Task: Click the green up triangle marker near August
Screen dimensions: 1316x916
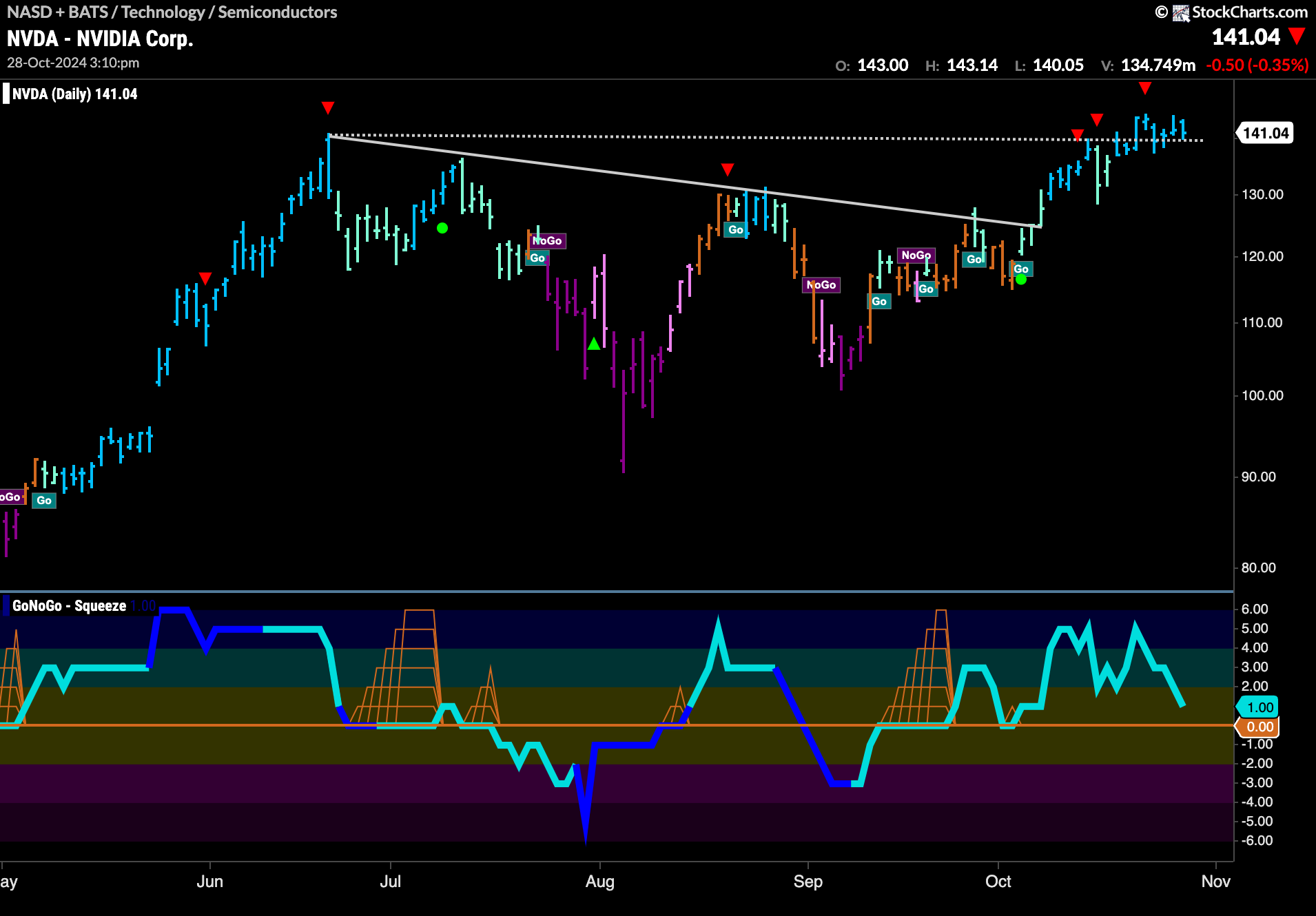Action: click(x=594, y=343)
